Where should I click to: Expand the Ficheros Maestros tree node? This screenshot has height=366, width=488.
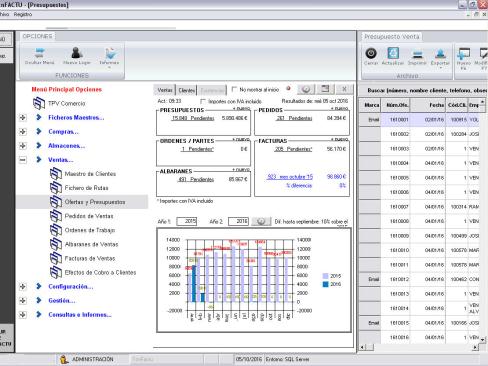[x=23, y=117]
